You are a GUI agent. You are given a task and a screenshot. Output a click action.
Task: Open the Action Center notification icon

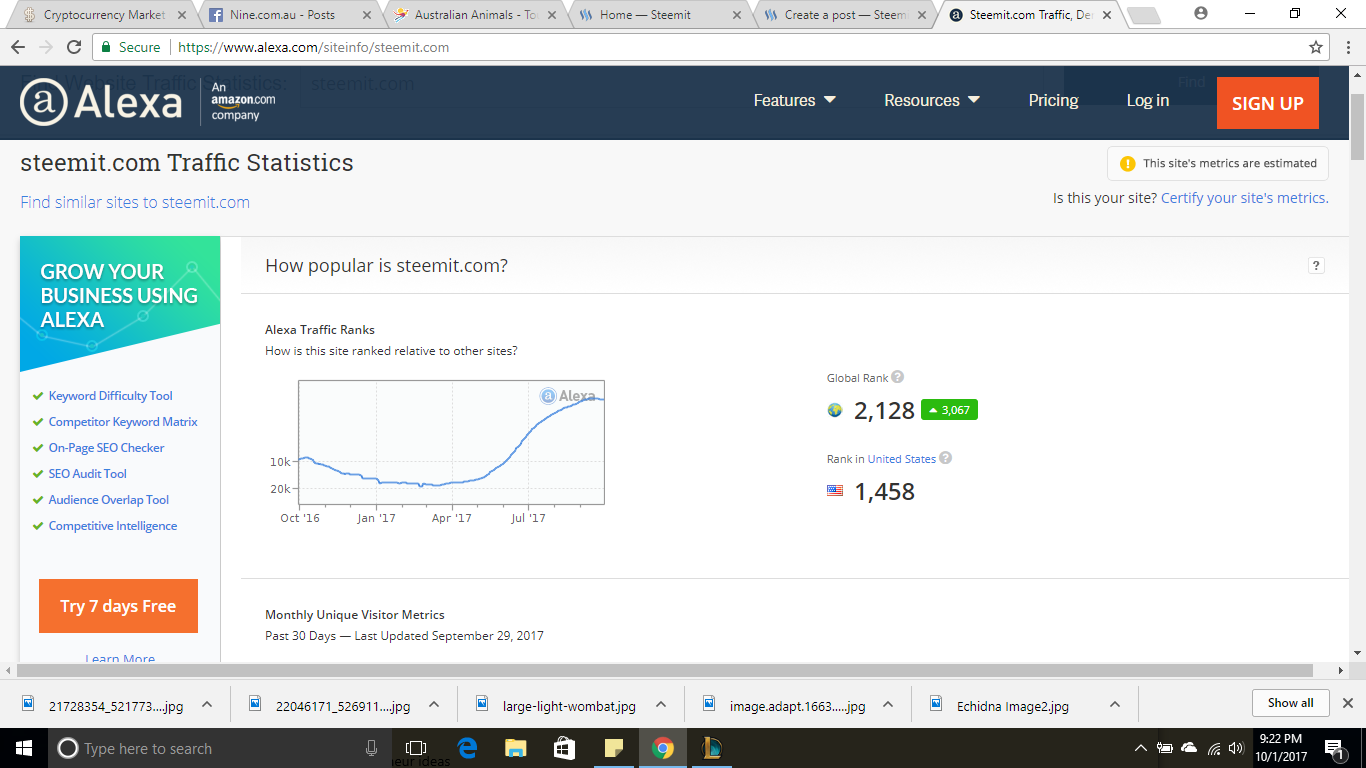coord(1335,748)
